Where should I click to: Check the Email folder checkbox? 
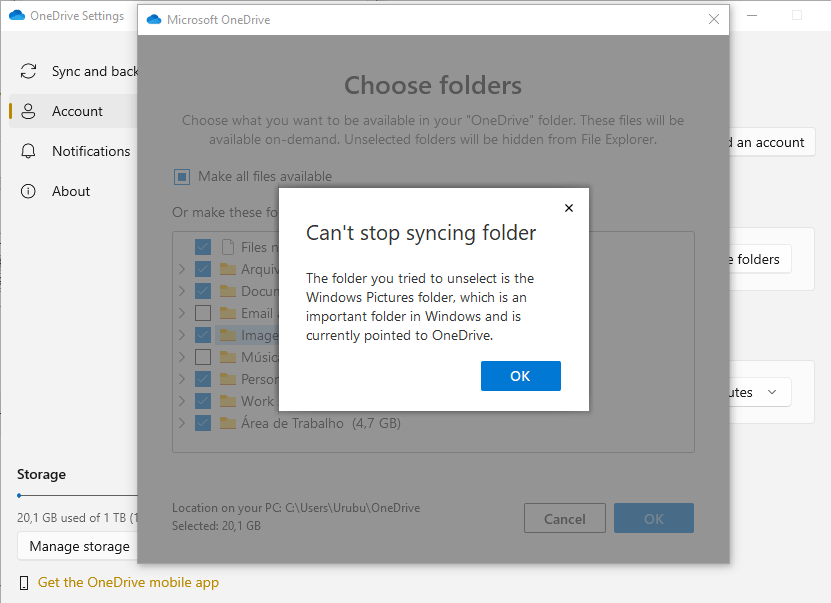coord(203,313)
